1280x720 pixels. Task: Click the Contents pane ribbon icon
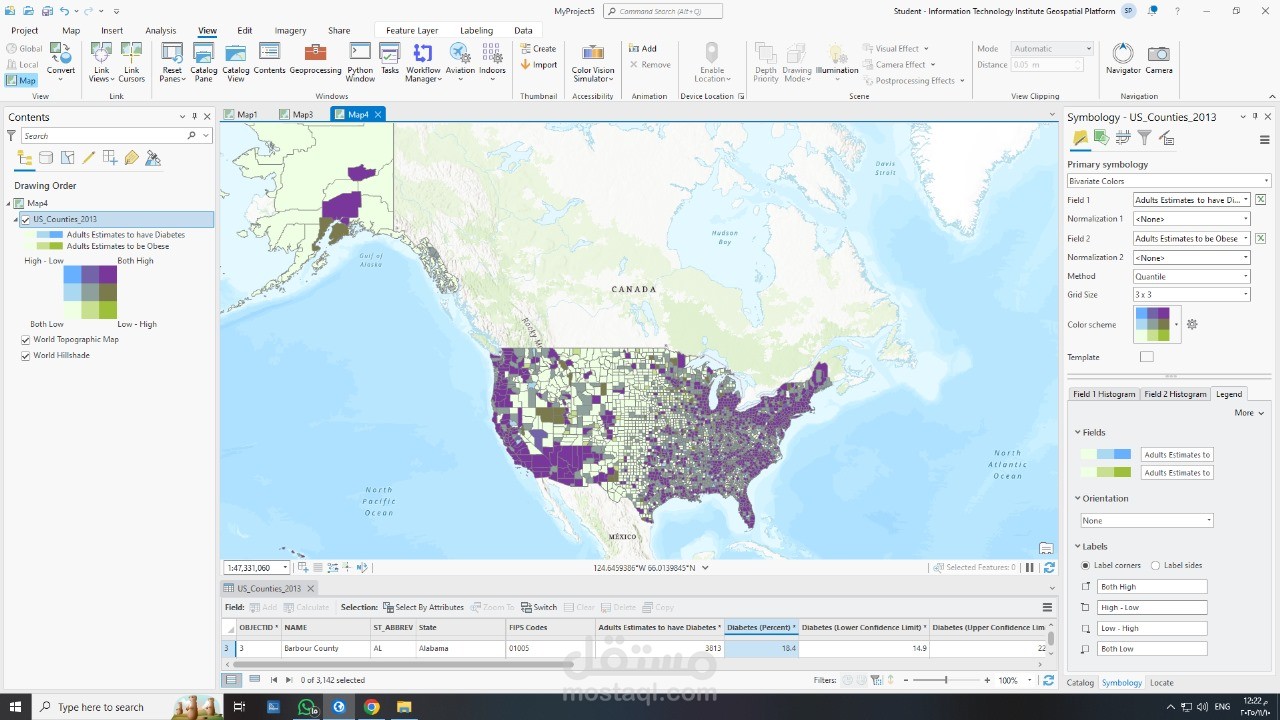click(x=269, y=58)
